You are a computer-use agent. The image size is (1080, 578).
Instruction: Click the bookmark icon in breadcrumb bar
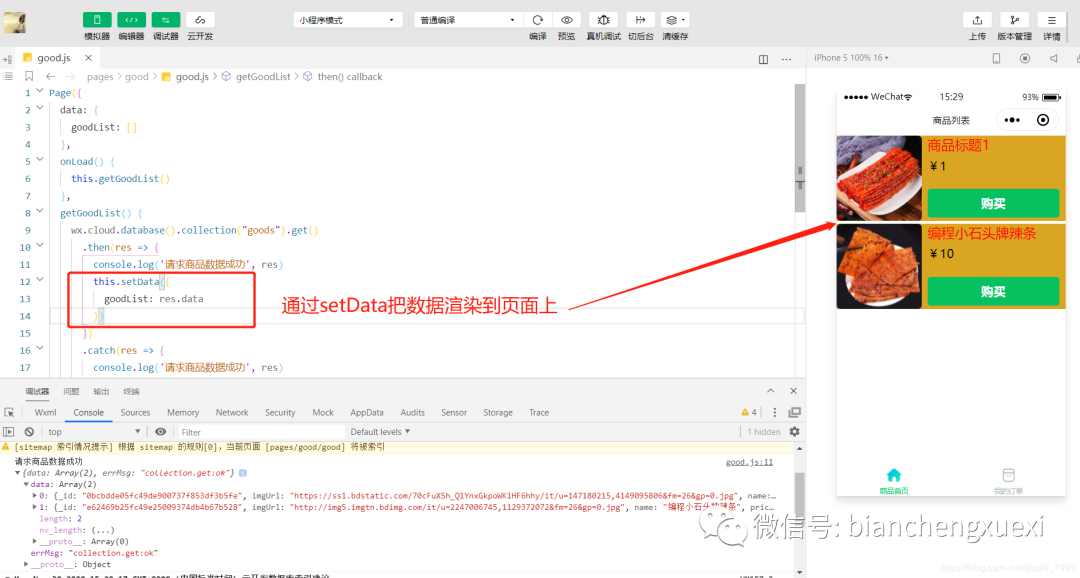29,76
